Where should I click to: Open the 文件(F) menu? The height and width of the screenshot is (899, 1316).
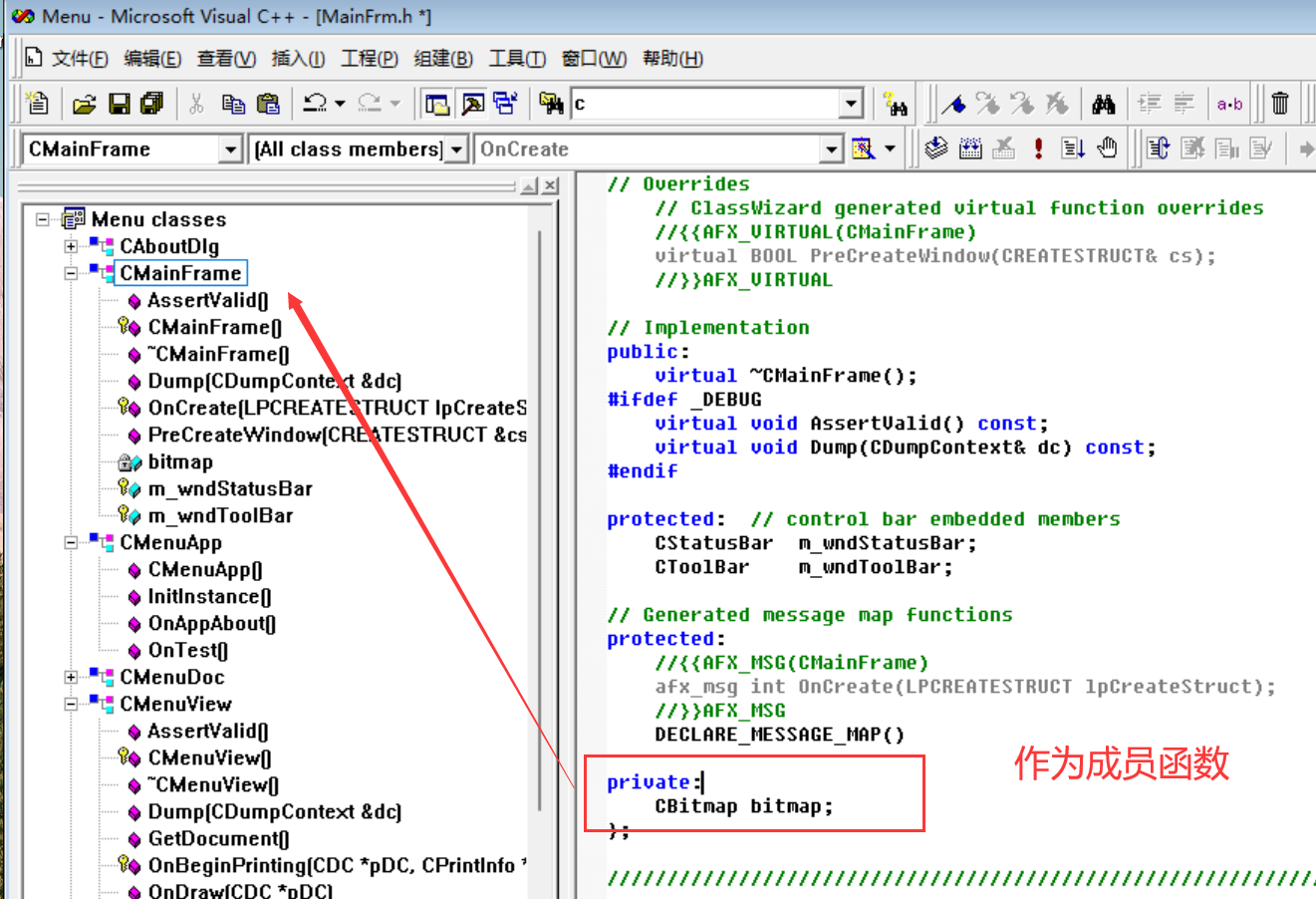tap(80, 59)
